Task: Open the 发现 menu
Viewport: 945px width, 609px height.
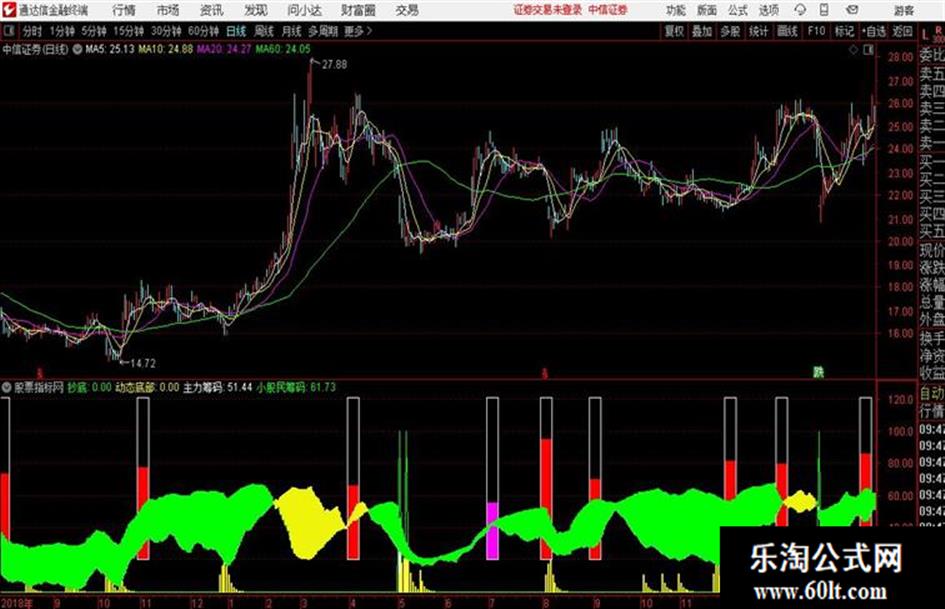Action: (256, 10)
